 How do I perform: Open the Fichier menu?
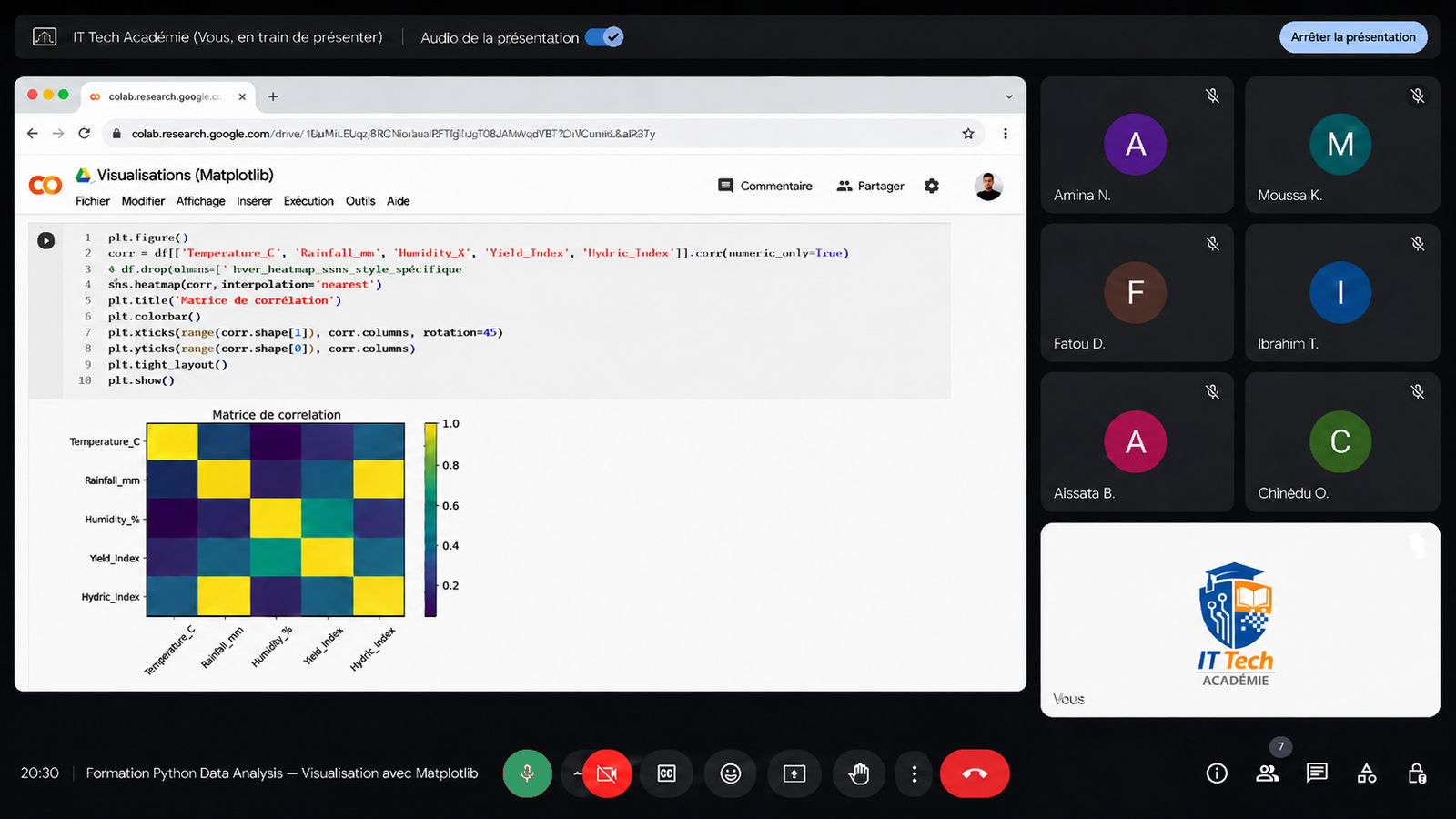pos(93,201)
